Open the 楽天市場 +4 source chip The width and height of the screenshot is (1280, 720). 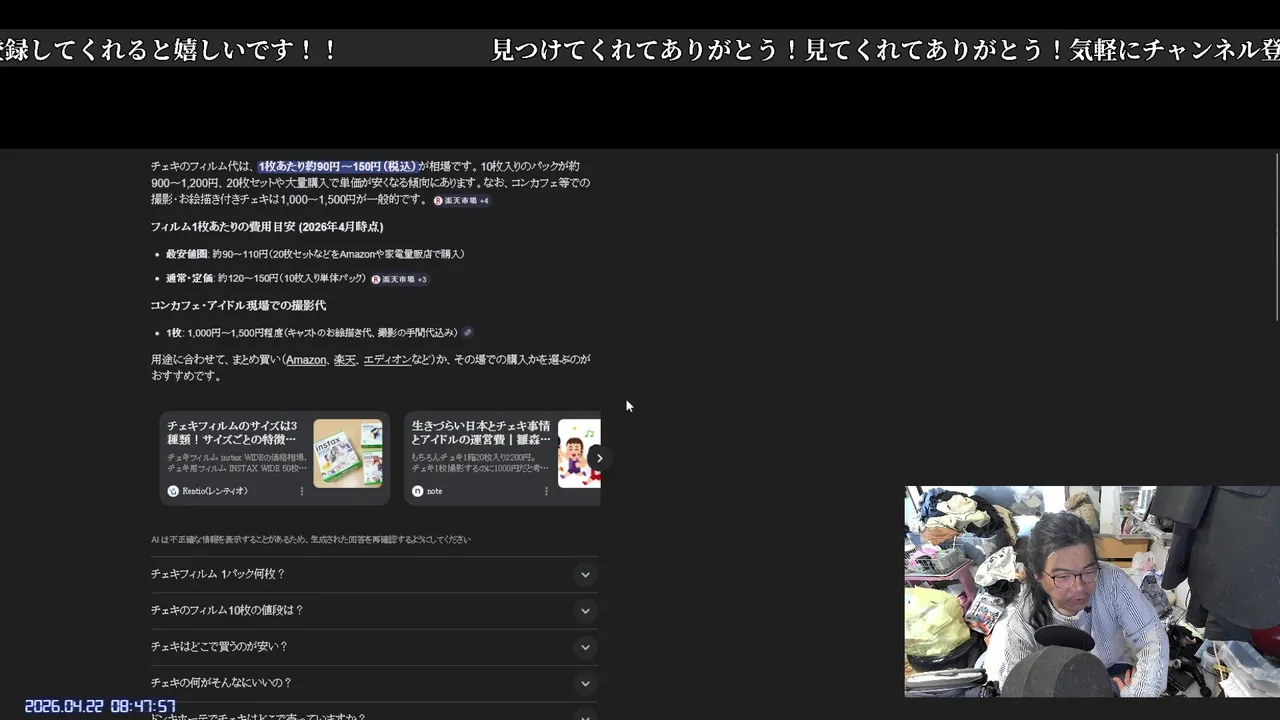point(461,201)
